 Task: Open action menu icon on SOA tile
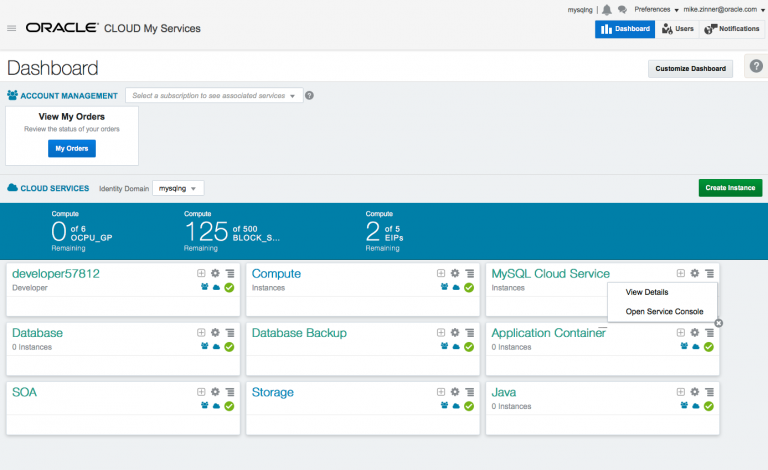230,392
